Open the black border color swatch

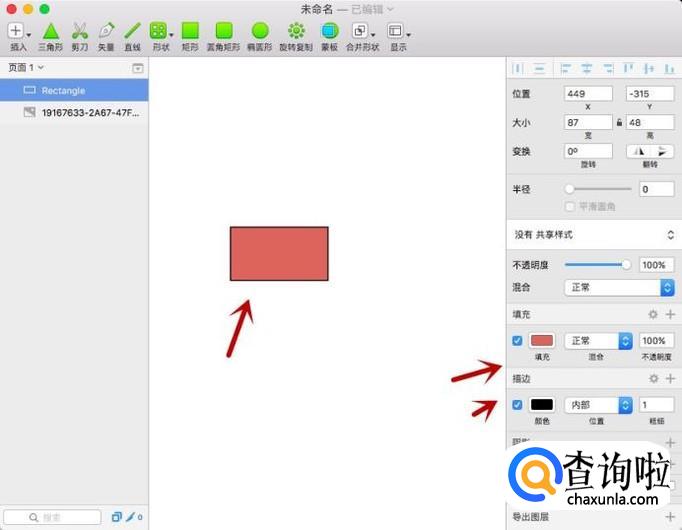(542, 405)
